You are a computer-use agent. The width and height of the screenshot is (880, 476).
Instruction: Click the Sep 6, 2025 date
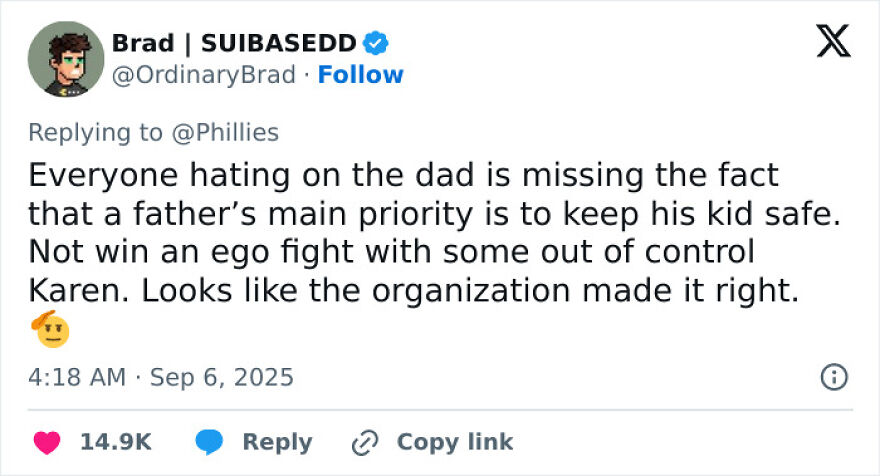[222, 377]
